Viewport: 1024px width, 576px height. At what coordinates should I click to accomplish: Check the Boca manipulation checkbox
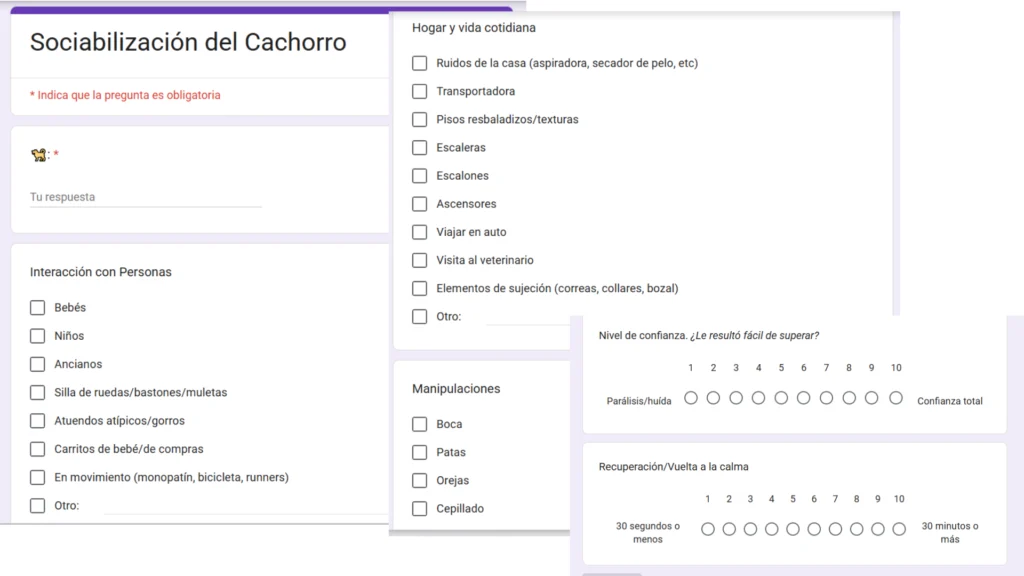[x=420, y=424]
